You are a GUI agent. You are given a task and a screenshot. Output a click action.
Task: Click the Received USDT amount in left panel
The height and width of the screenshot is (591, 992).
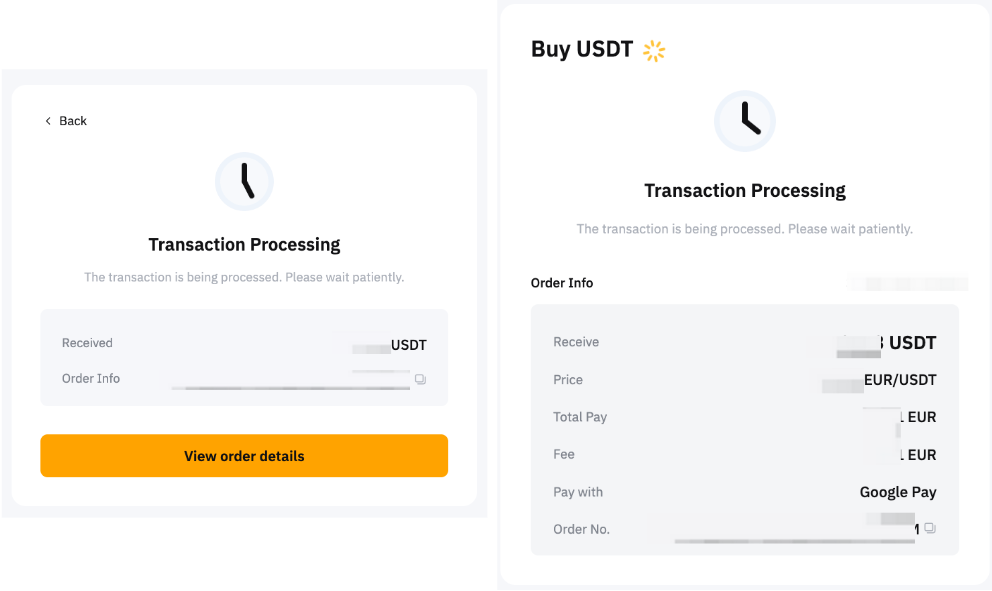pyautogui.click(x=395, y=345)
